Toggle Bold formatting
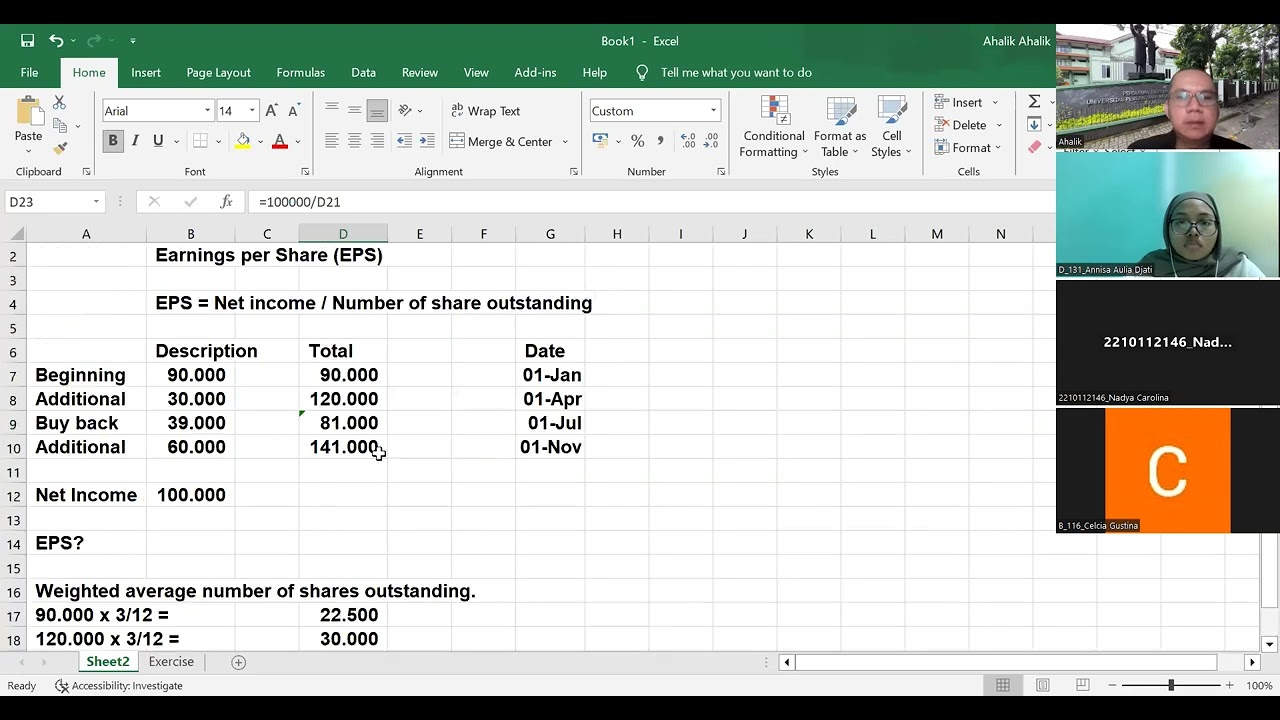The height and width of the screenshot is (720, 1280). coord(113,141)
